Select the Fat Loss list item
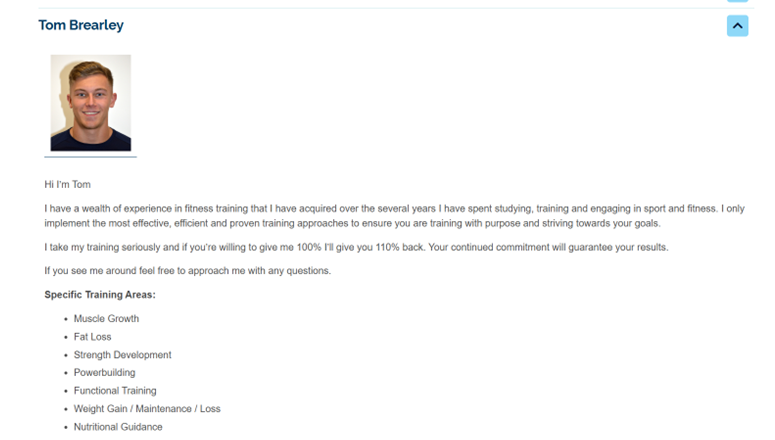775x440 pixels. (x=92, y=337)
